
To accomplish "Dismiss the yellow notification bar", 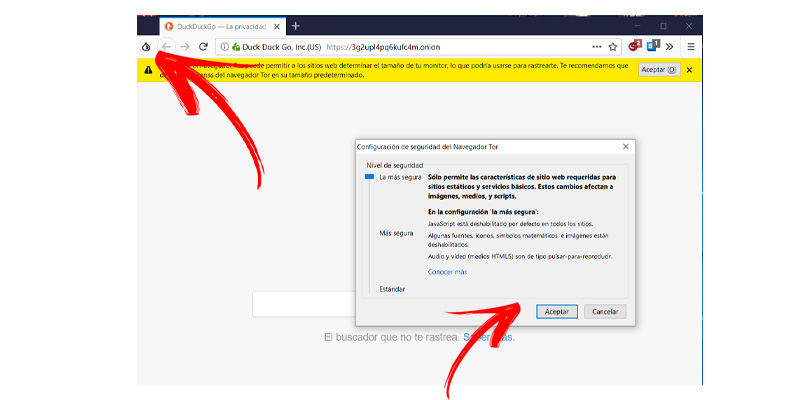I will point(689,70).
